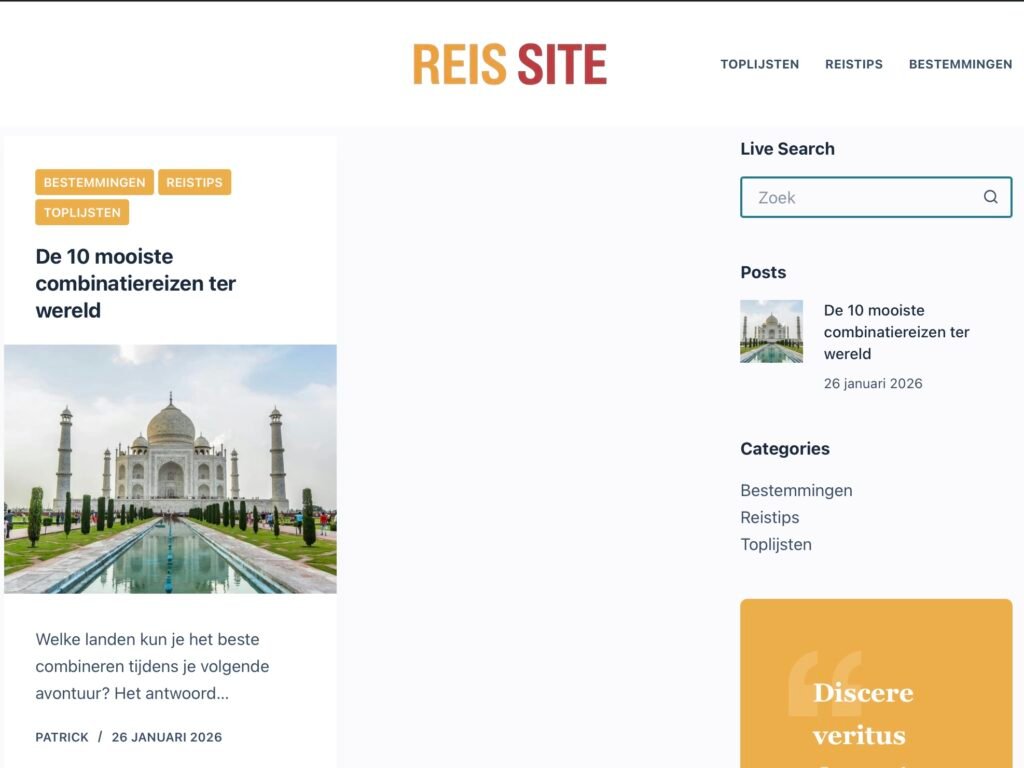The width and height of the screenshot is (1024, 768).
Task: Click the 26 JANUARI 2026 post date
Action: (x=167, y=737)
